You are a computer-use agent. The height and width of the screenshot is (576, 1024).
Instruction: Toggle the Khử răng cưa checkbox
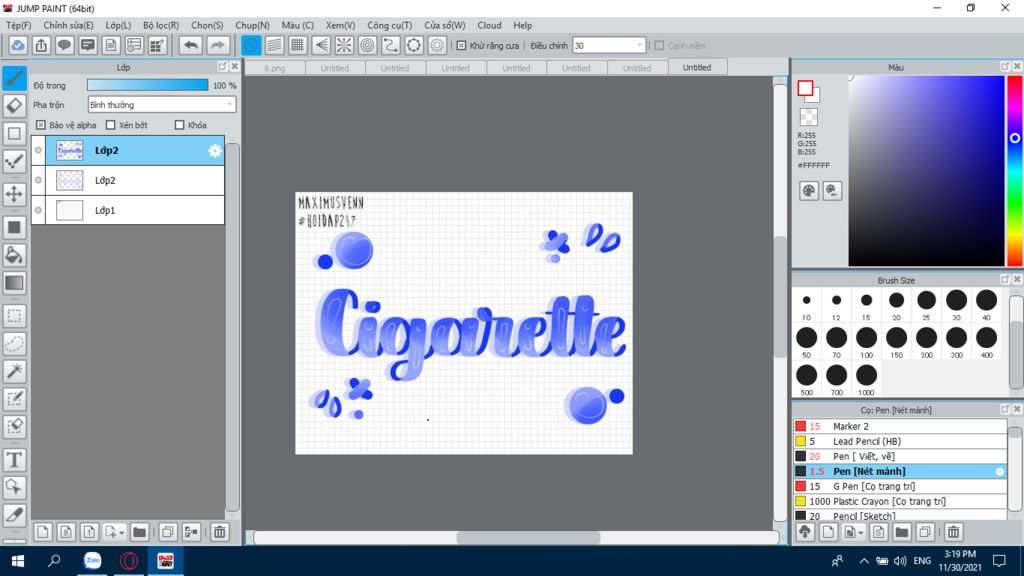[461, 46]
